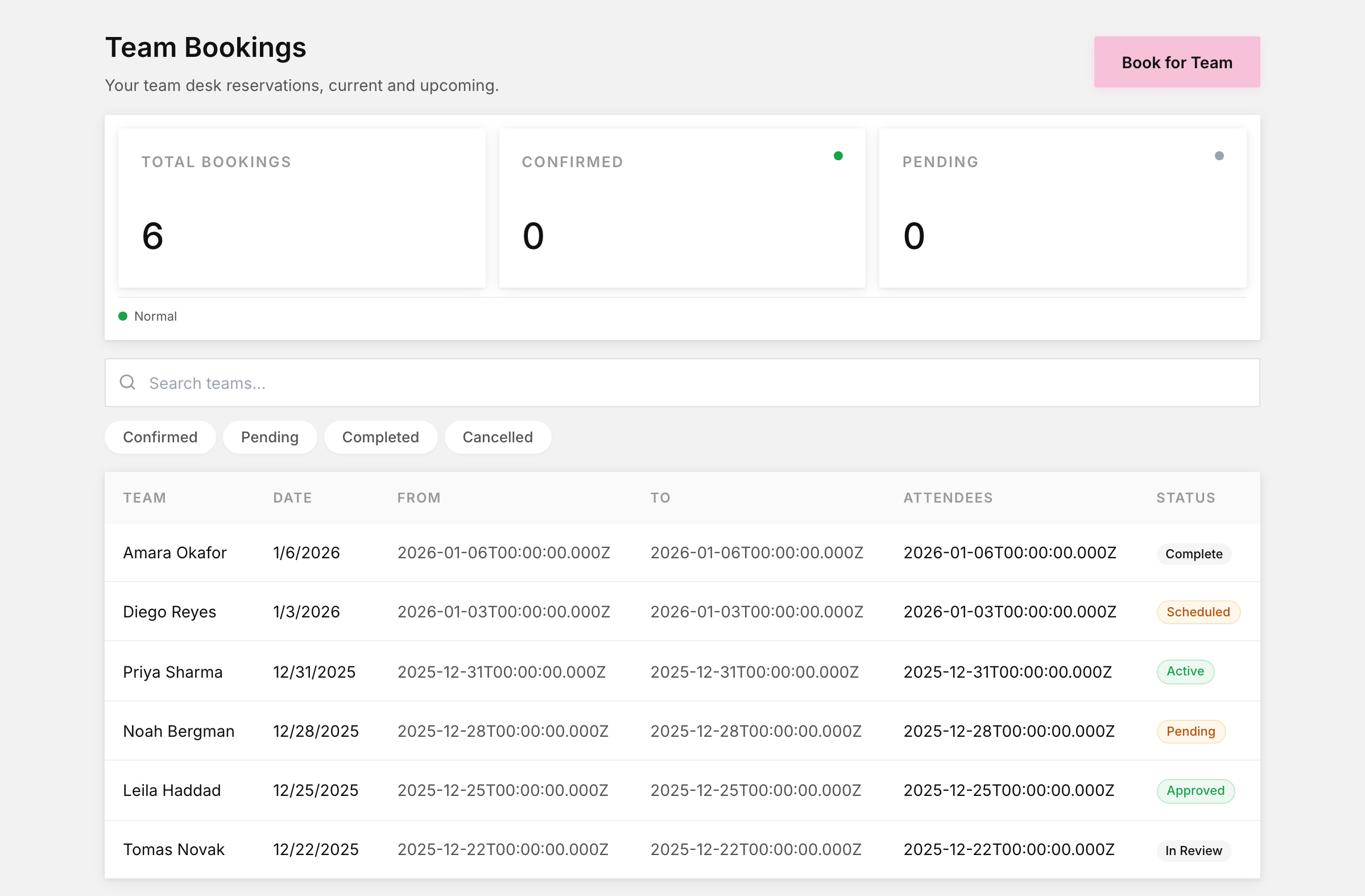Click the Scheduled status badge
1365x896 pixels.
(x=1198, y=612)
